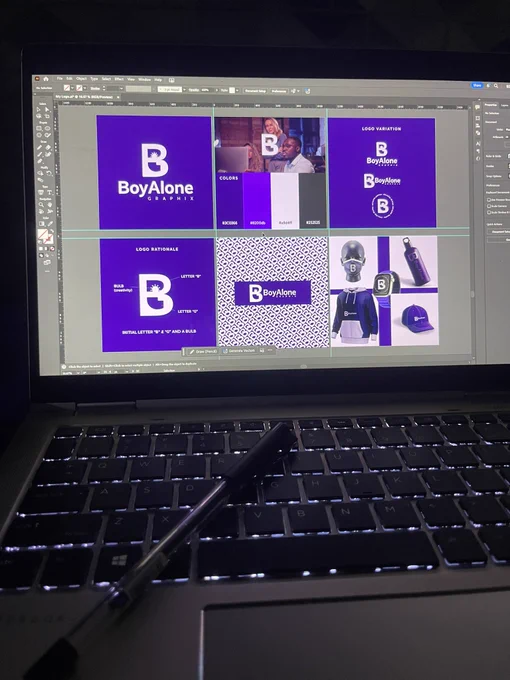Open the Search magnifier at top right
Screen dimensions: 510x680
point(496,86)
